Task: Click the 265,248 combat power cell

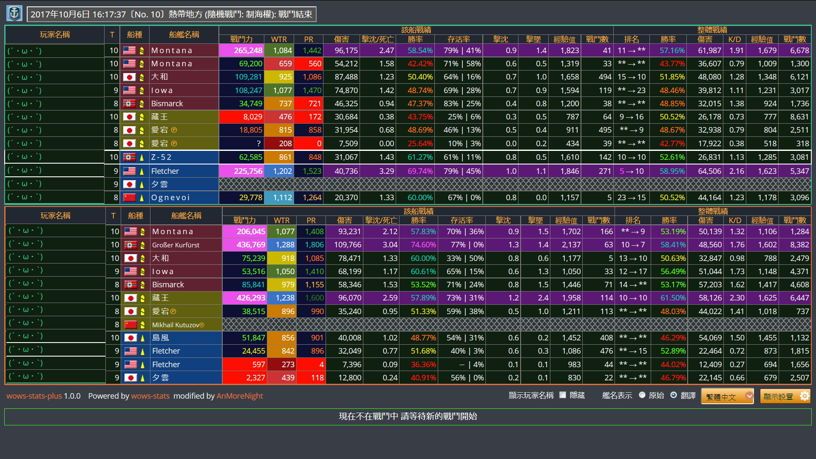Action: 242,50
